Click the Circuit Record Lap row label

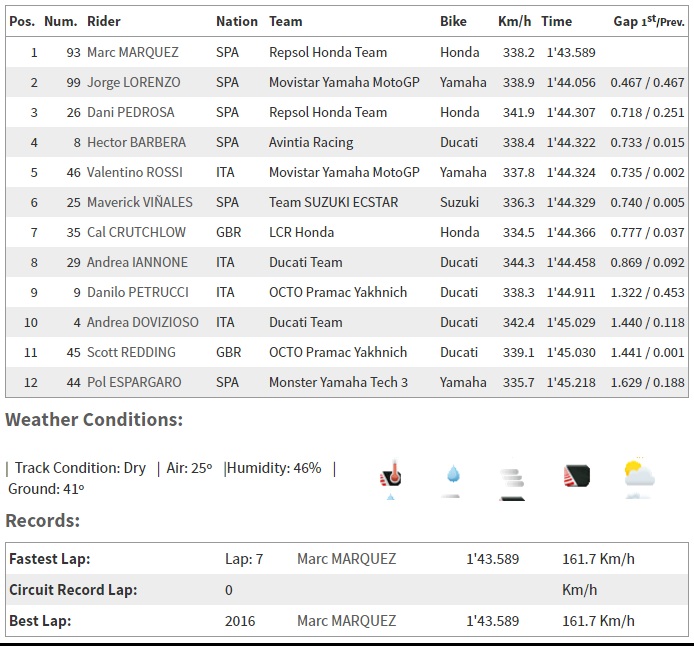click(x=73, y=590)
